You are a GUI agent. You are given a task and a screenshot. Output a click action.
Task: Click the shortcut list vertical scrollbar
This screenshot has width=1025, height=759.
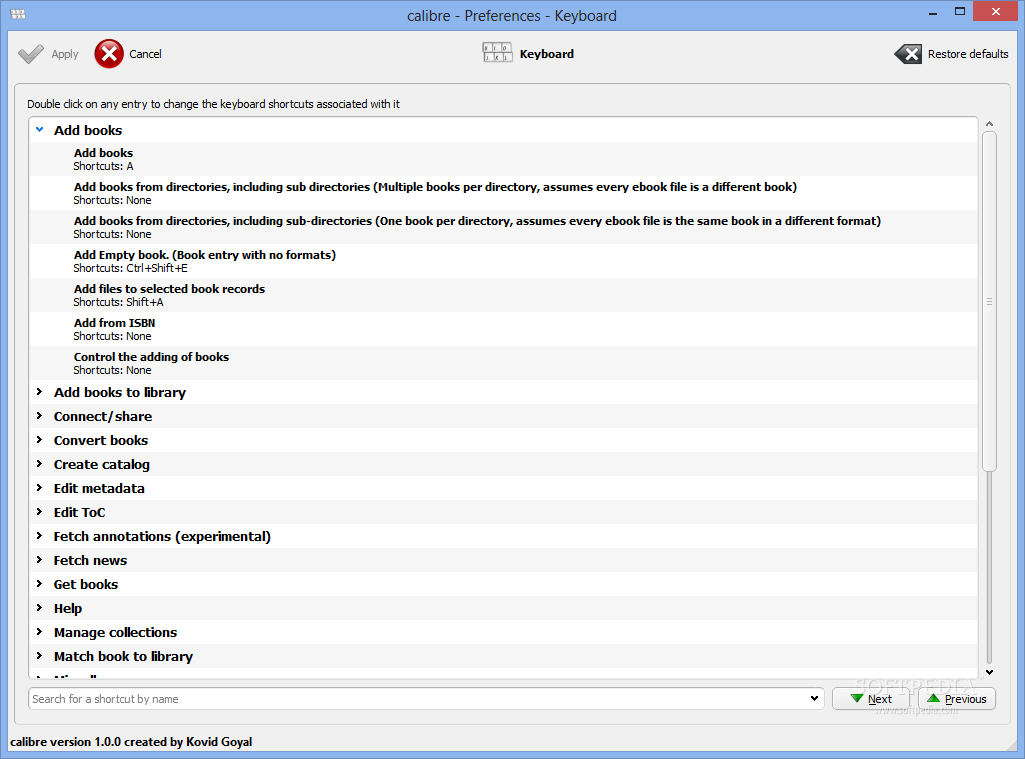(989, 300)
